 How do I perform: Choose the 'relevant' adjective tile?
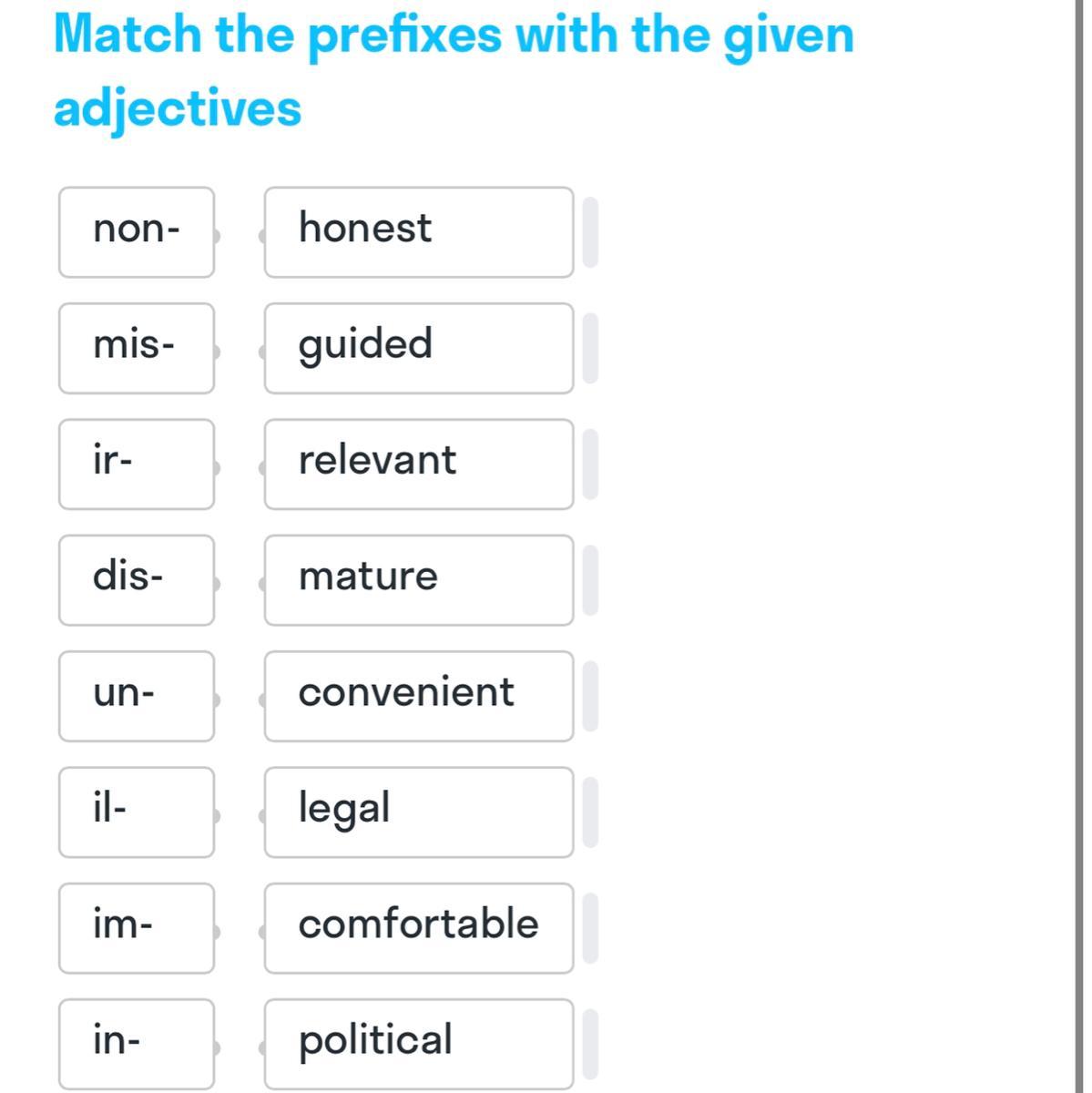coord(419,464)
